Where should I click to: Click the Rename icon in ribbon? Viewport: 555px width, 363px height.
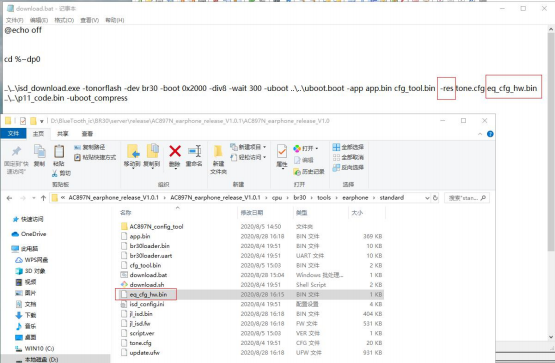(194, 151)
